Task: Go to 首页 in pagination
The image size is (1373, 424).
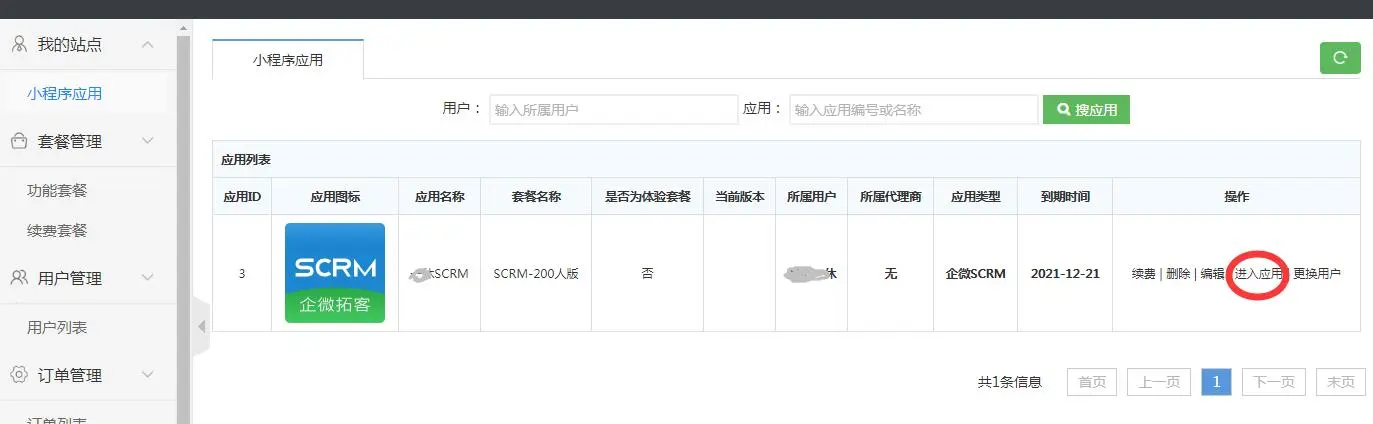Action: click(x=1092, y=381)
